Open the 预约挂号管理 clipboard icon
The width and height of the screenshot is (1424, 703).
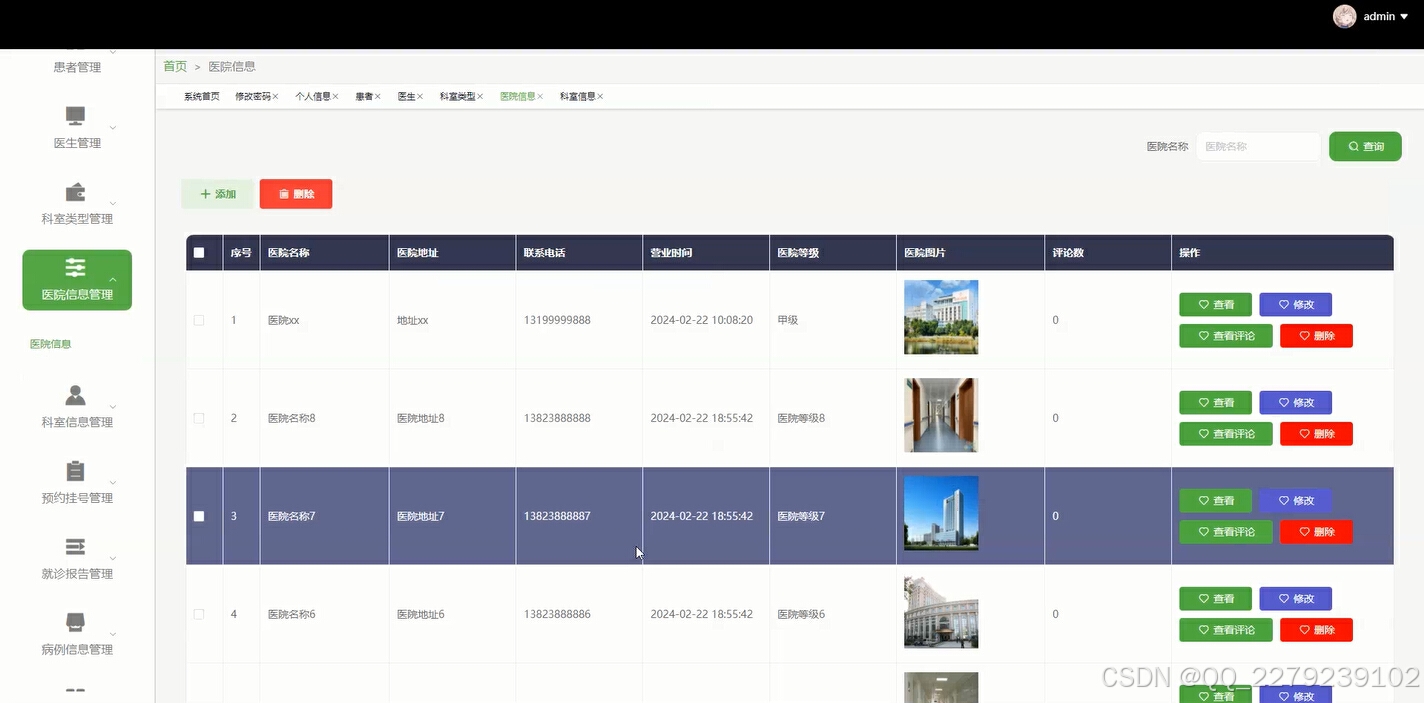[75, 470]
